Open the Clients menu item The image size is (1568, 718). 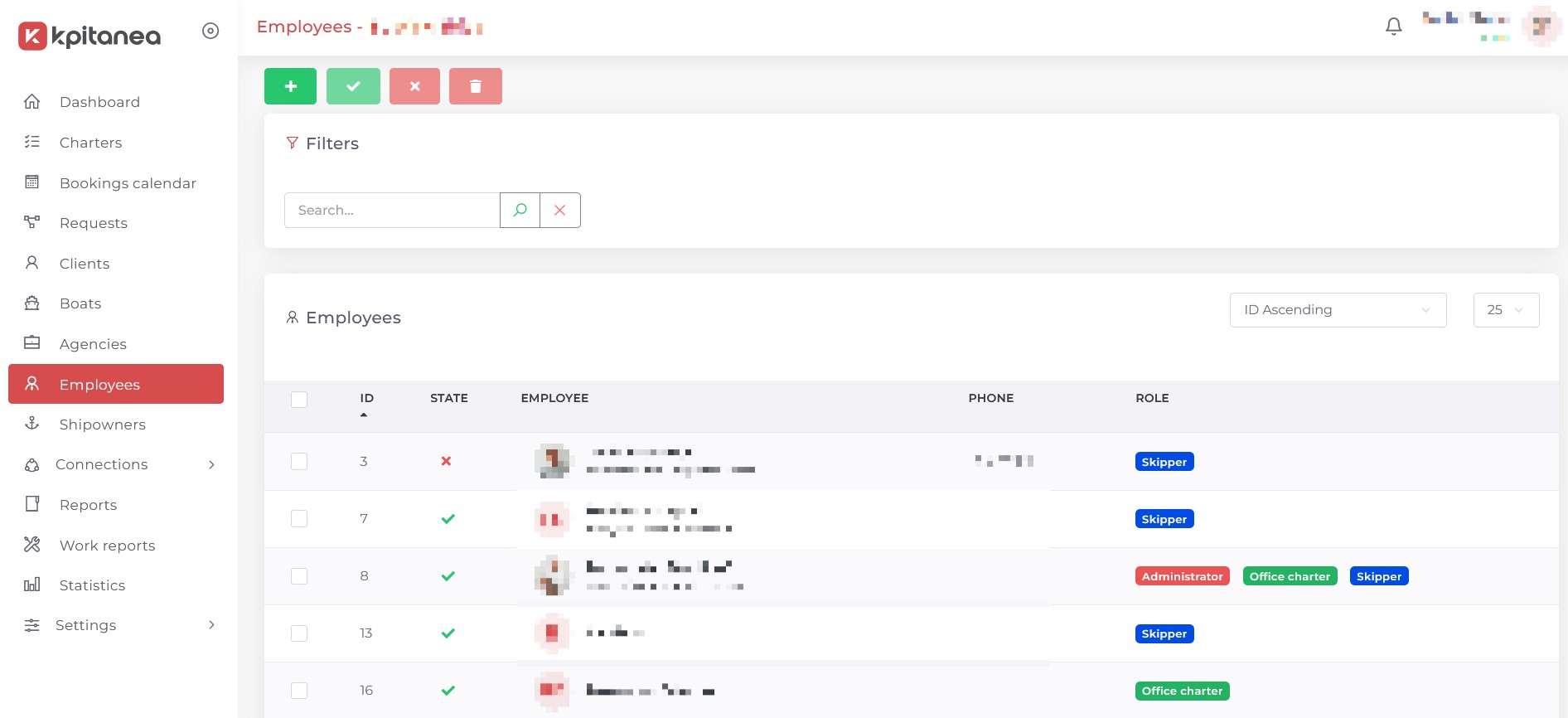coord(116,264)
